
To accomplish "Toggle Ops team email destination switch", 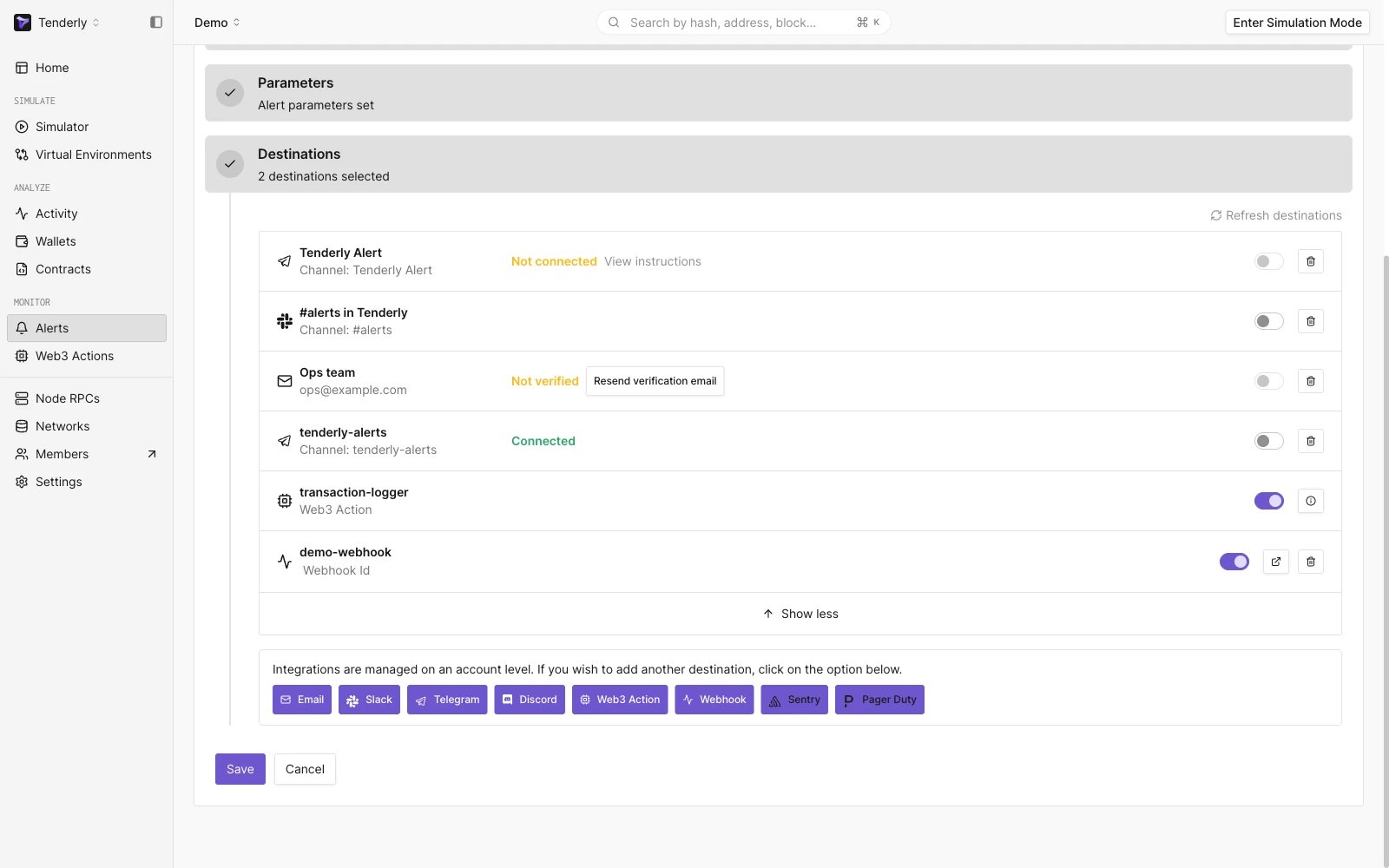I will [1269, 381].
